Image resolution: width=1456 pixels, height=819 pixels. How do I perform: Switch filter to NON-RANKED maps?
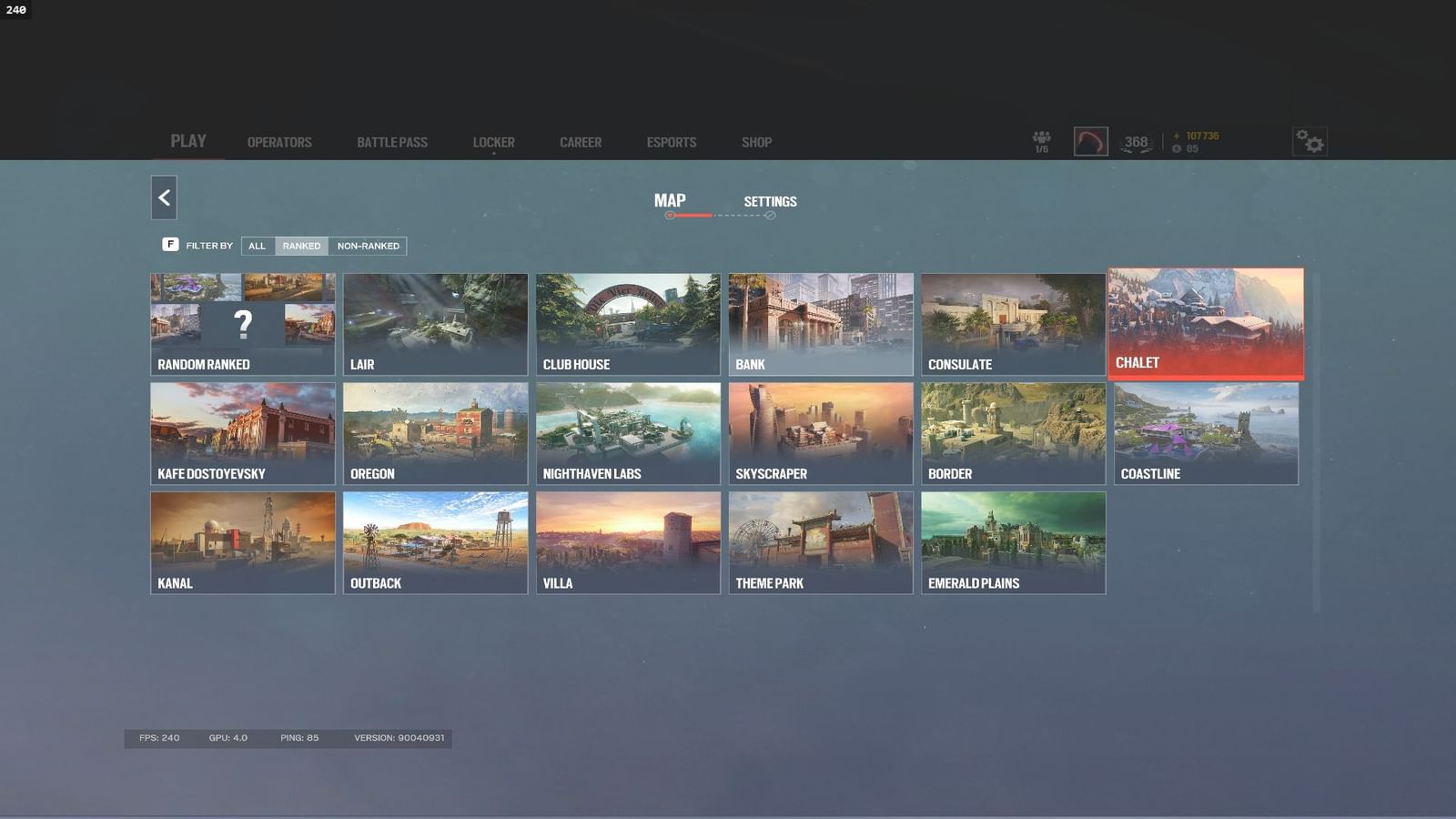tap(368, 246)
